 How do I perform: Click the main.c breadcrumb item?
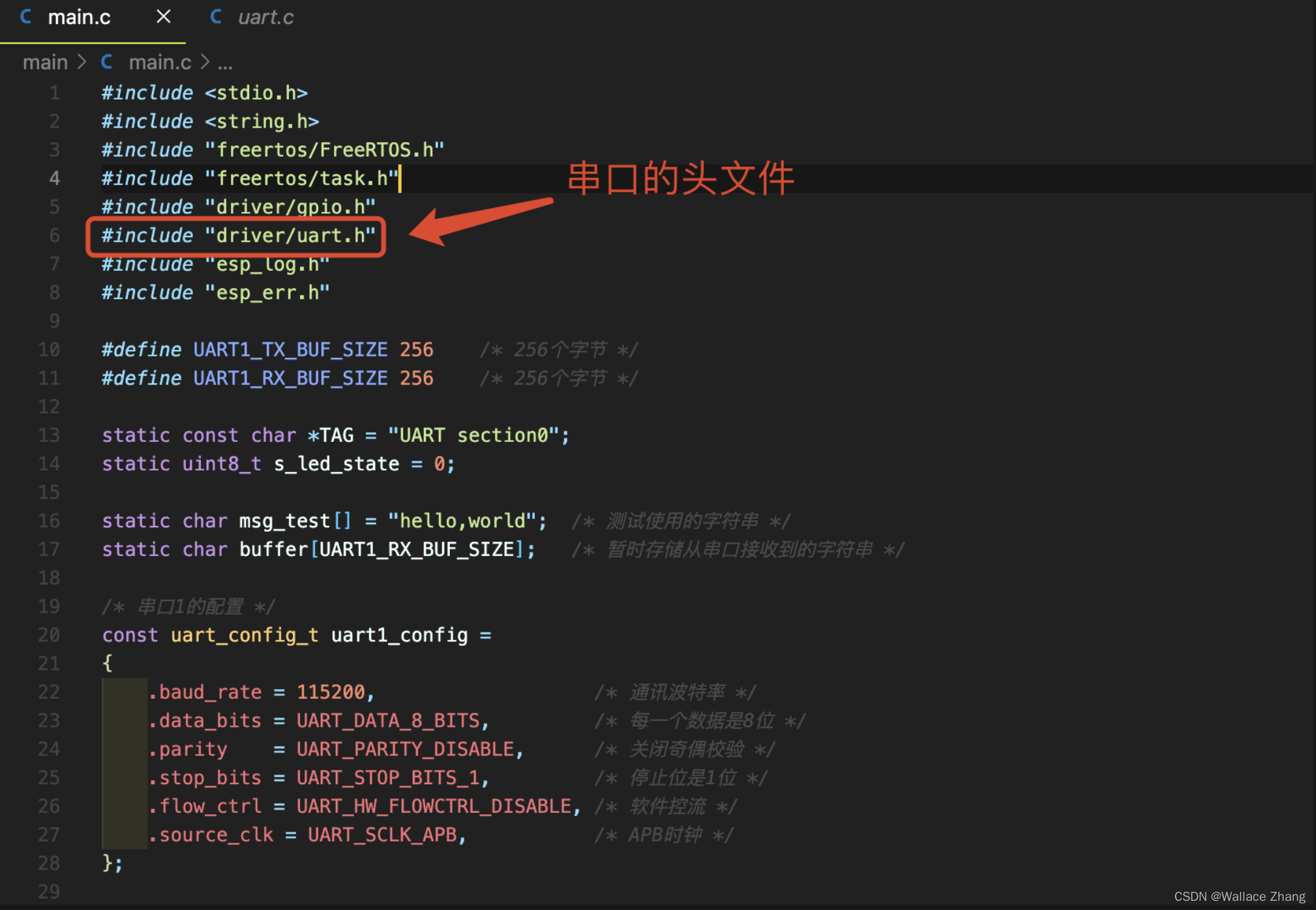point(160,63)
